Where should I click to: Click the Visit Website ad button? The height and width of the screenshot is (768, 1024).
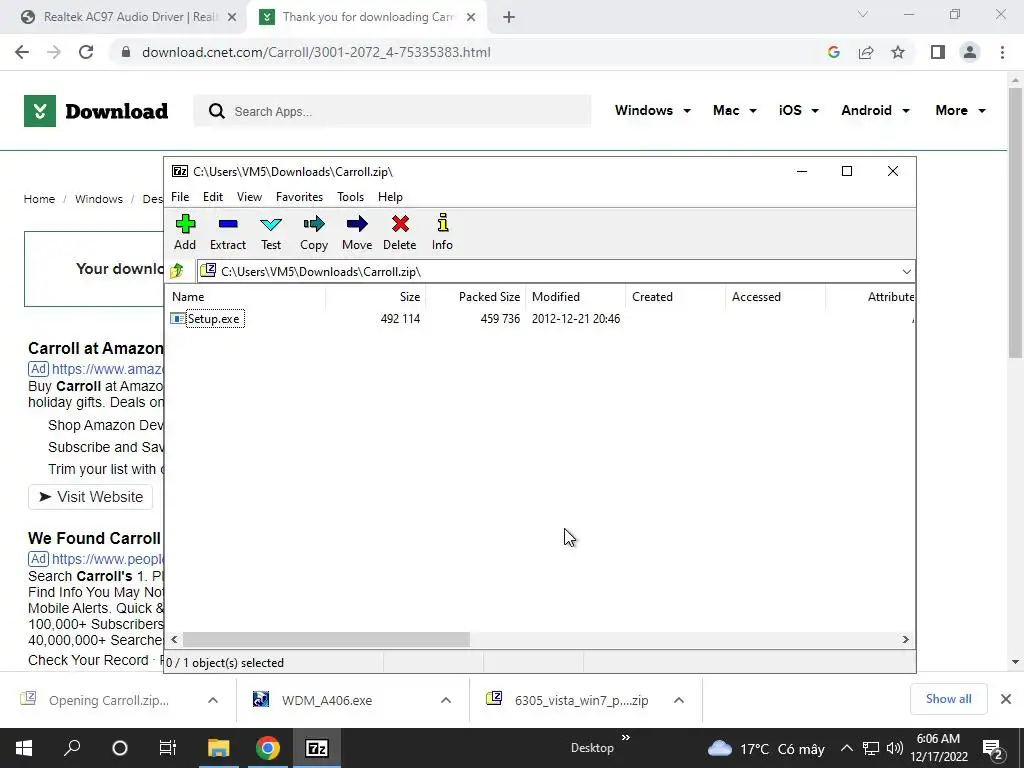point(91,497)
